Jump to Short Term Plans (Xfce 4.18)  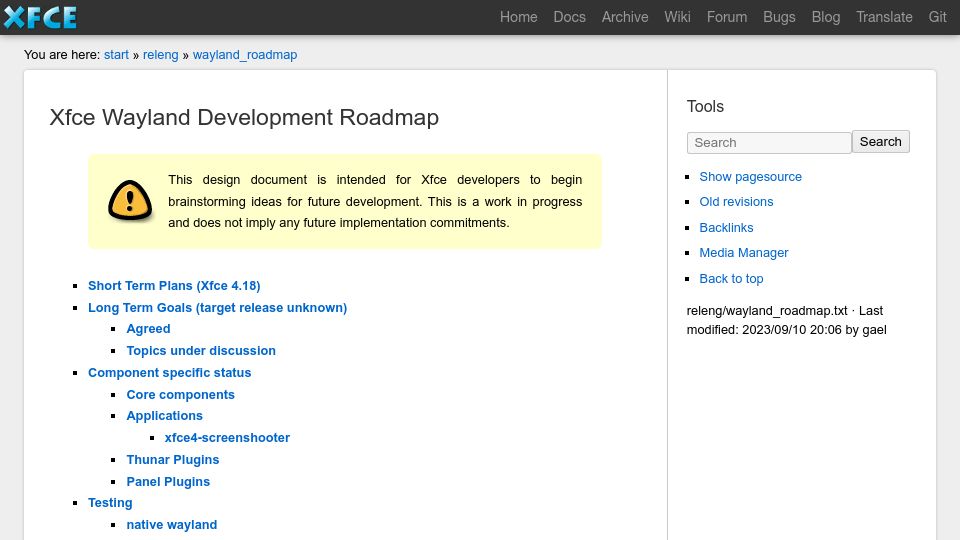pos(174,285)
